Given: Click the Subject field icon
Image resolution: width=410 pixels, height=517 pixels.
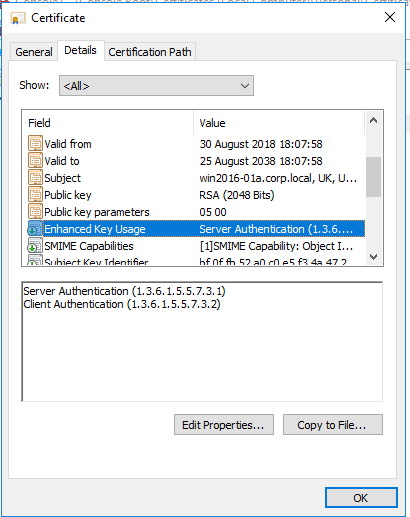Looking at the screenshot, I should [x=35, y=178].
